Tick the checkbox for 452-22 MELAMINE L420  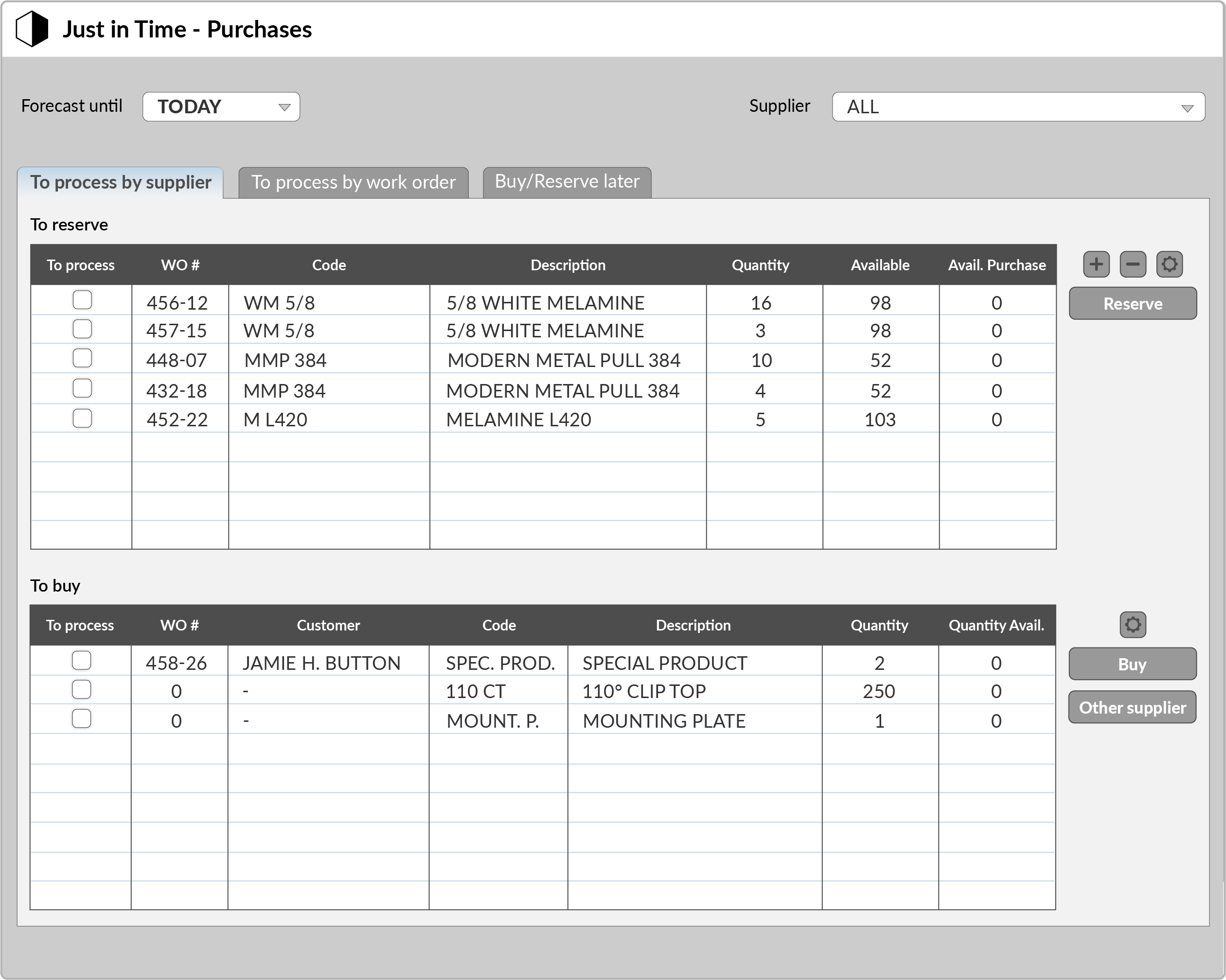83,419
